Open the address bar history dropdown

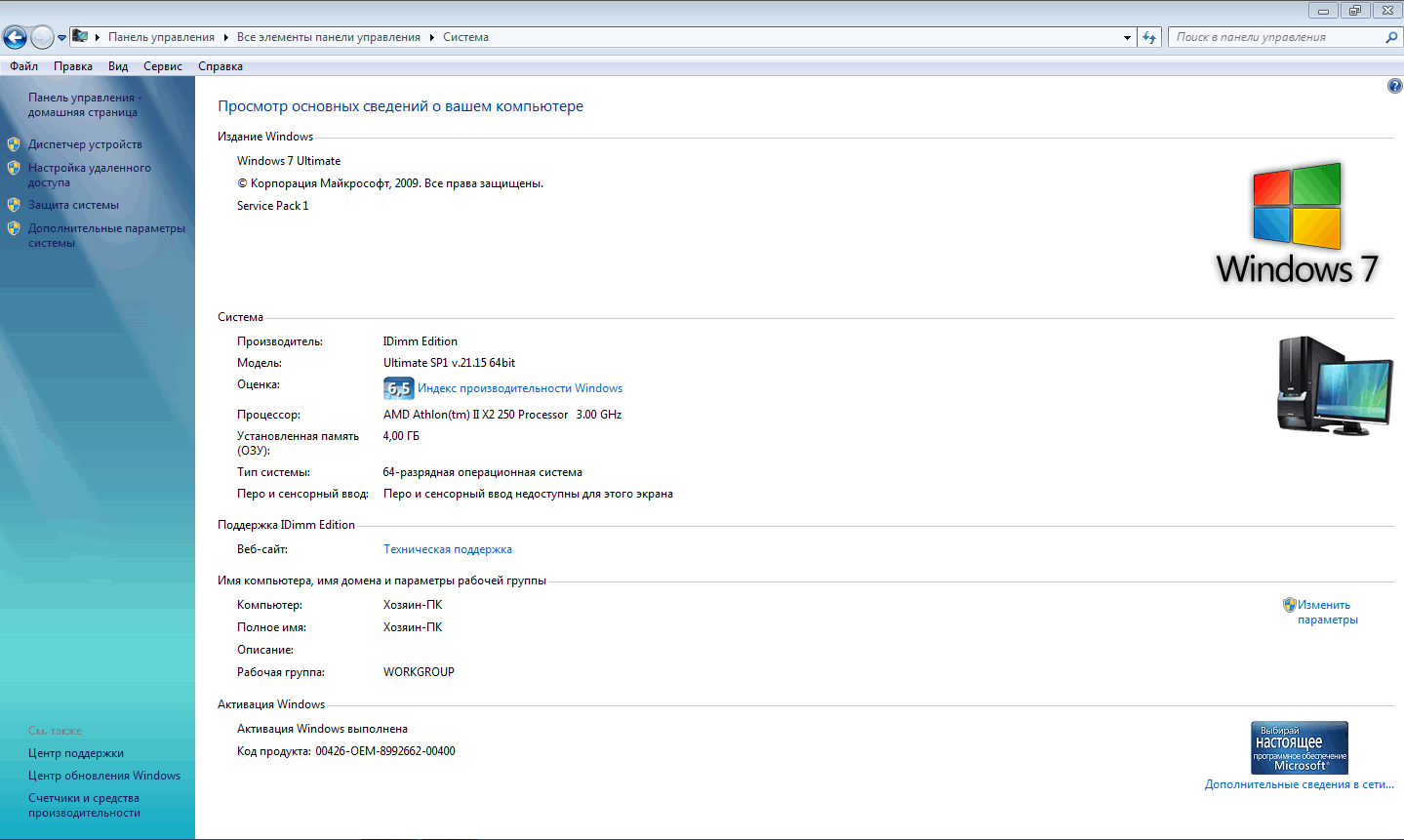1127,38
